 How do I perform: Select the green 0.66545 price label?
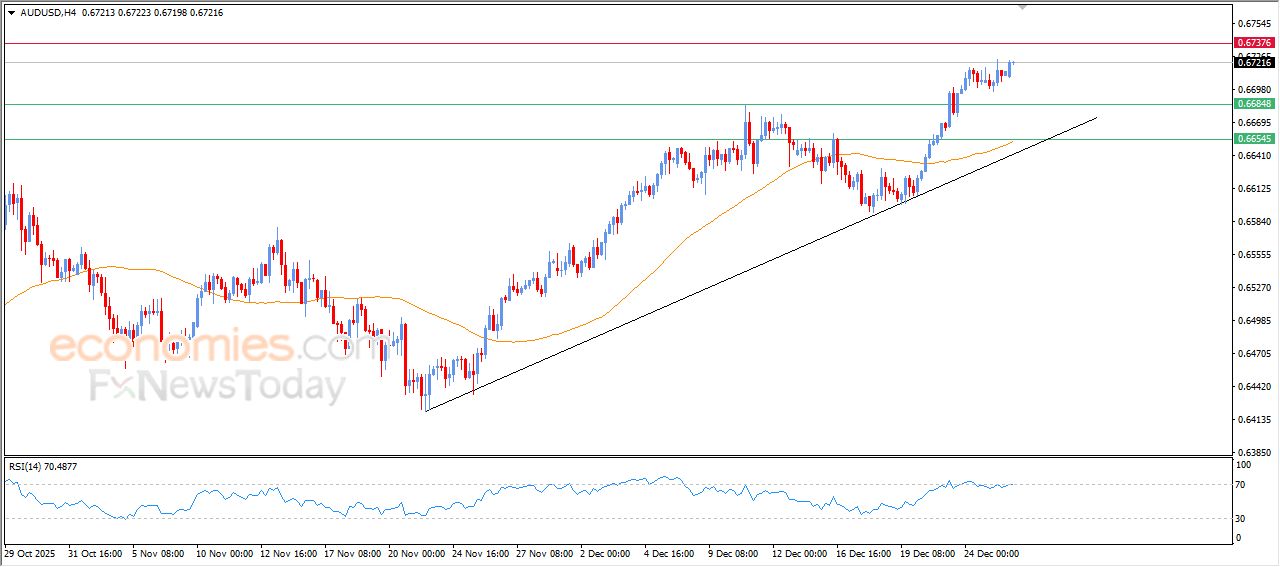(x=1254, y=139)
